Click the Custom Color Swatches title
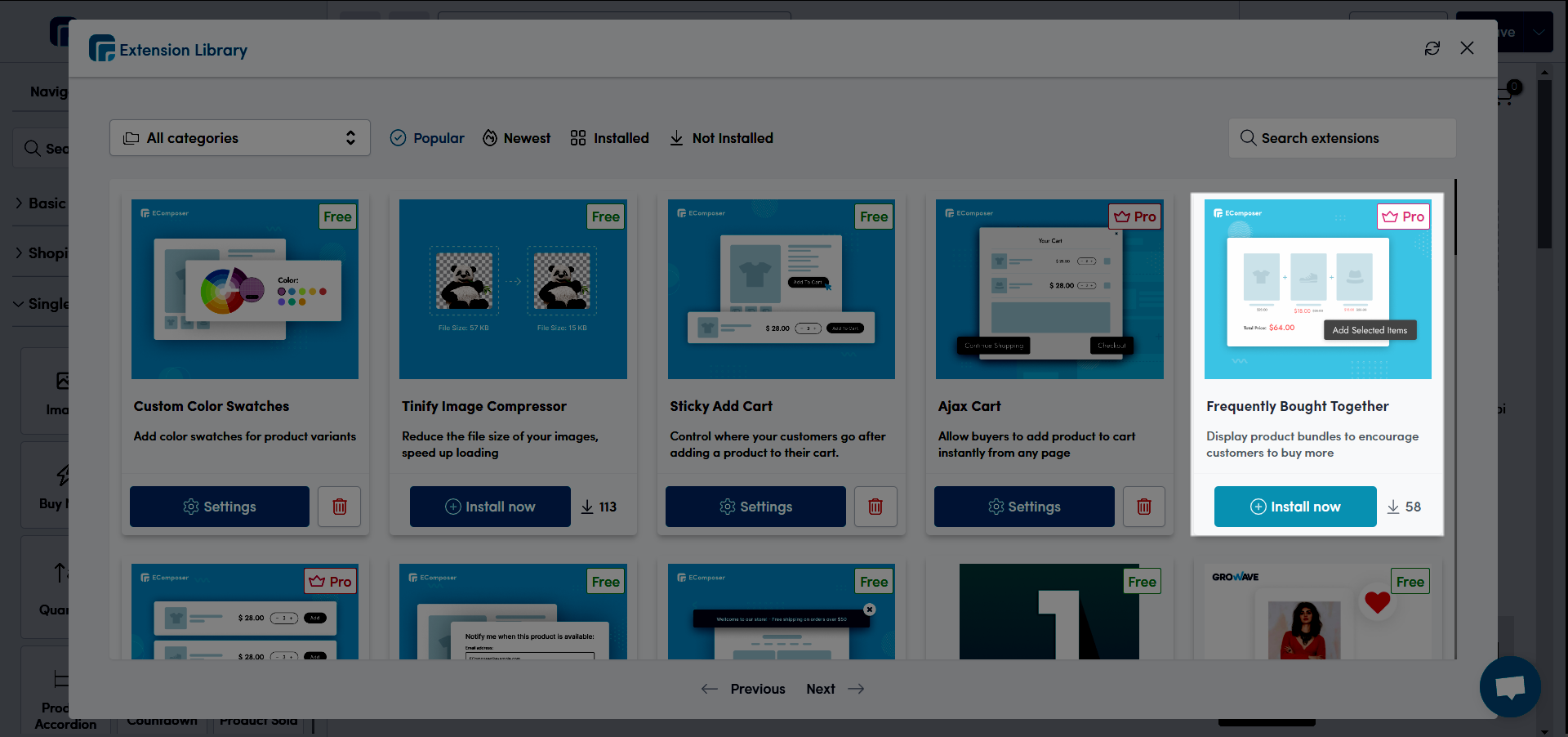 pyautogui.click(x=212, y=406)
